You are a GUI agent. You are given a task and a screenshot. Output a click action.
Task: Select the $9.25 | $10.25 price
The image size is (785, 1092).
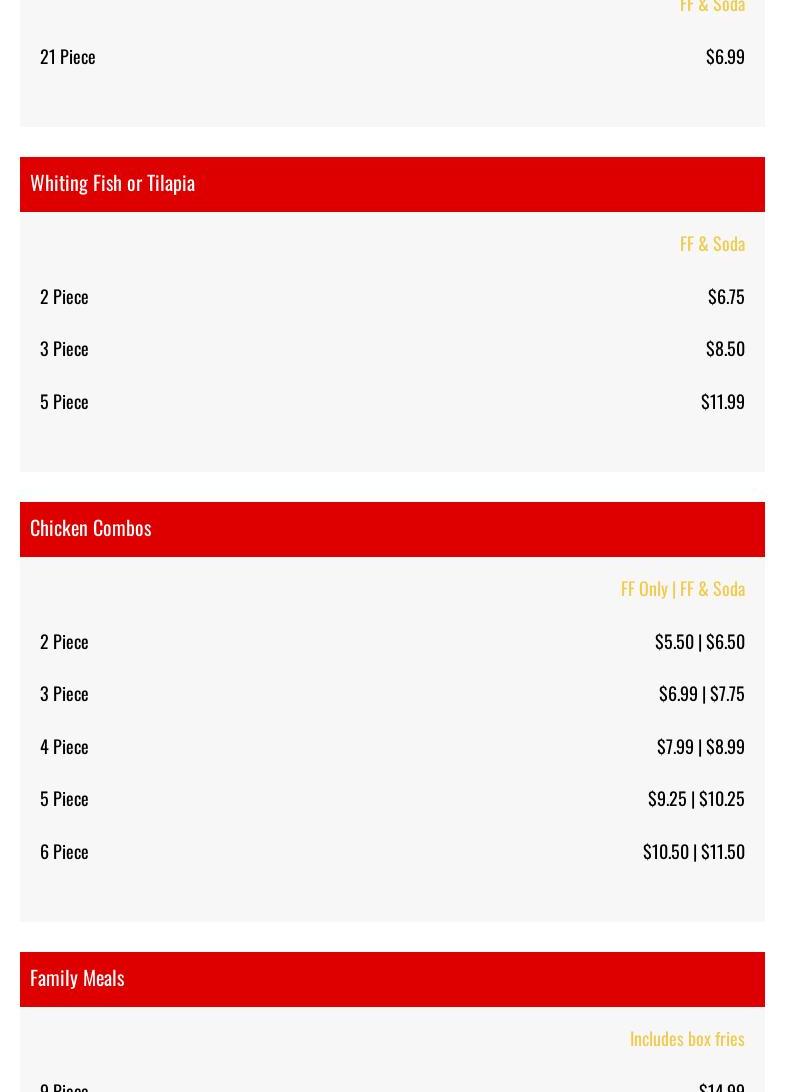point(696,800)
